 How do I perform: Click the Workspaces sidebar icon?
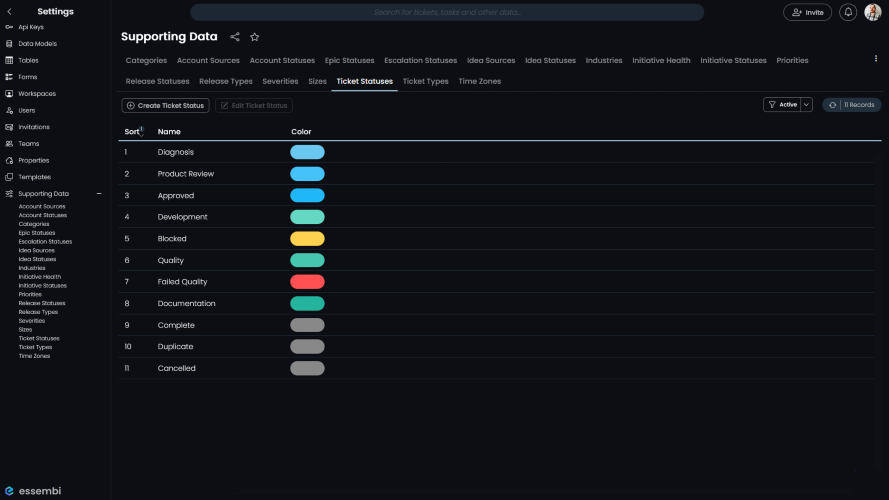coord(9,94)
